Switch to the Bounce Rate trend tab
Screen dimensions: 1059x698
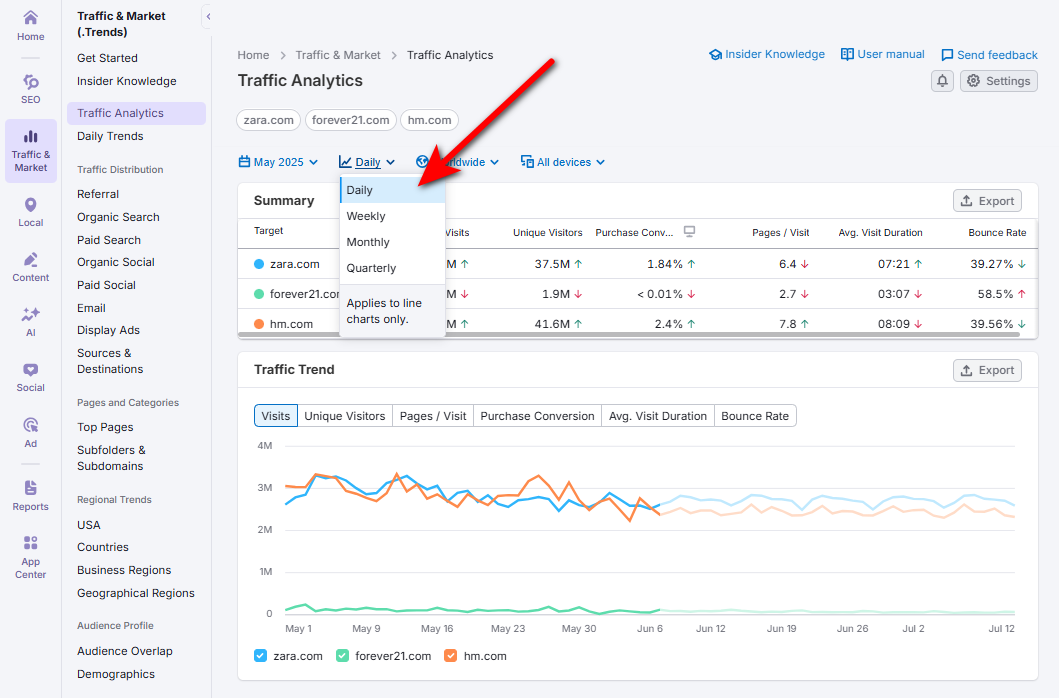[755, 415]
